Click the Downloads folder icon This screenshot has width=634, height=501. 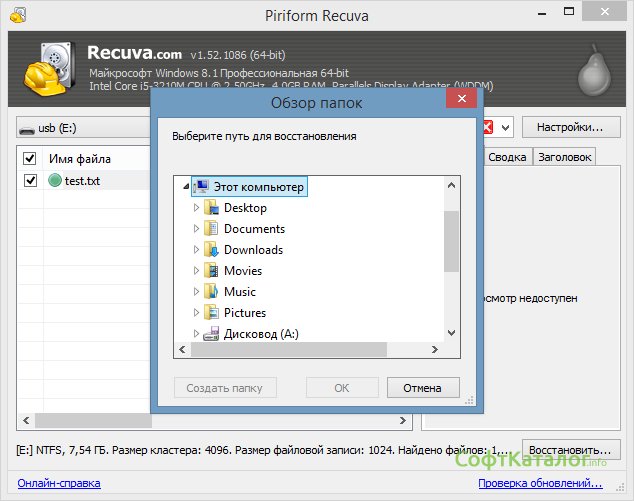tap(211, 250)
